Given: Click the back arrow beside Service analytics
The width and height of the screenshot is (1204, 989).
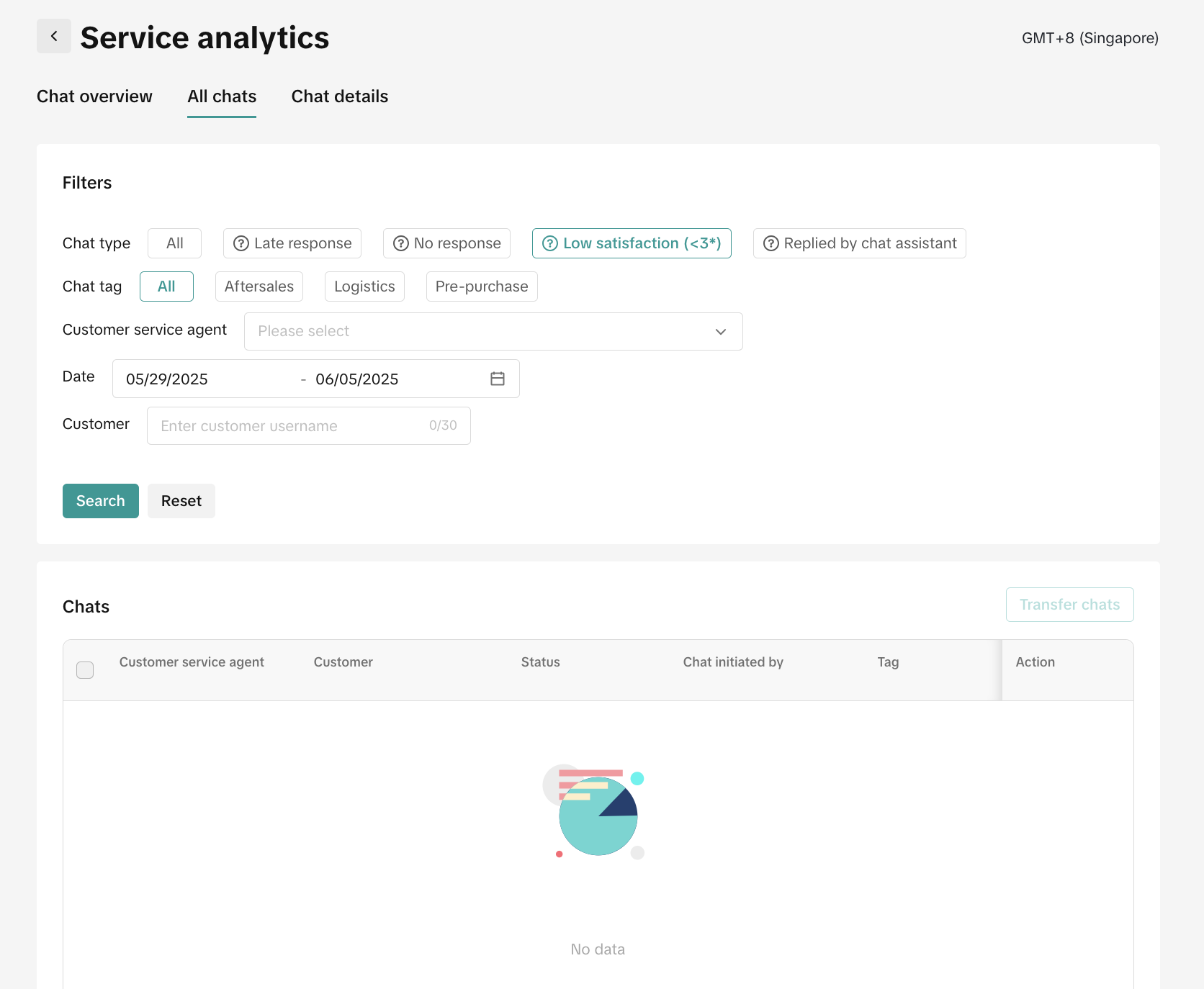Looking at the screenshot, I should pos(54,36).
